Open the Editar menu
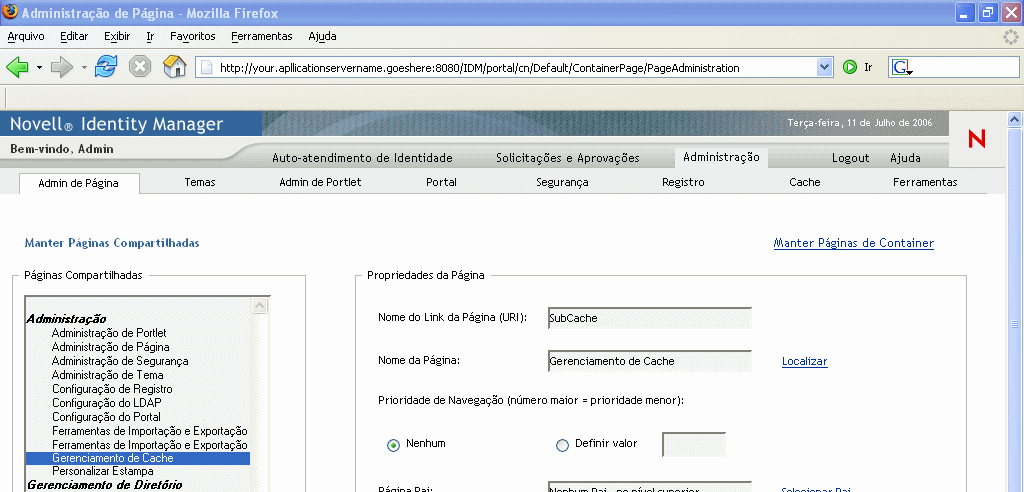Viewport: 1024px width, 492px height. [74, 37]
